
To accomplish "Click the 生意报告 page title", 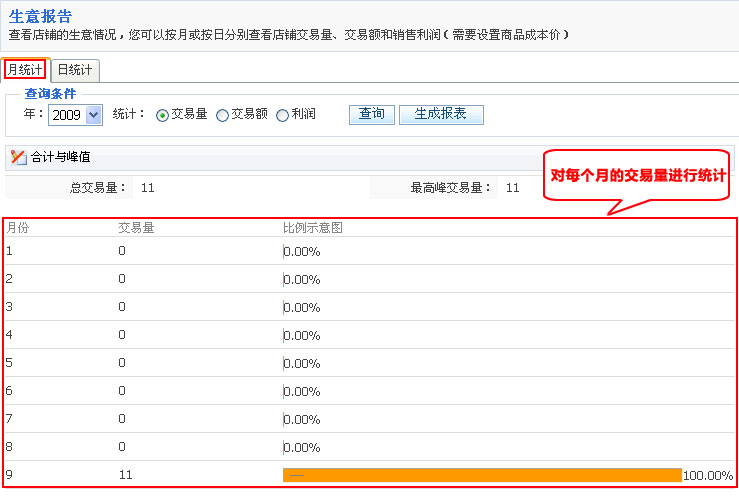I will (41, 16).
